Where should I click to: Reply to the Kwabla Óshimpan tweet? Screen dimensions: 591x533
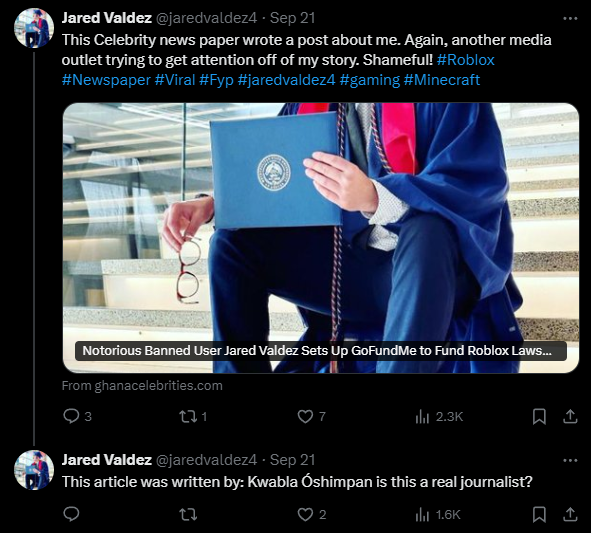(71, 514)
